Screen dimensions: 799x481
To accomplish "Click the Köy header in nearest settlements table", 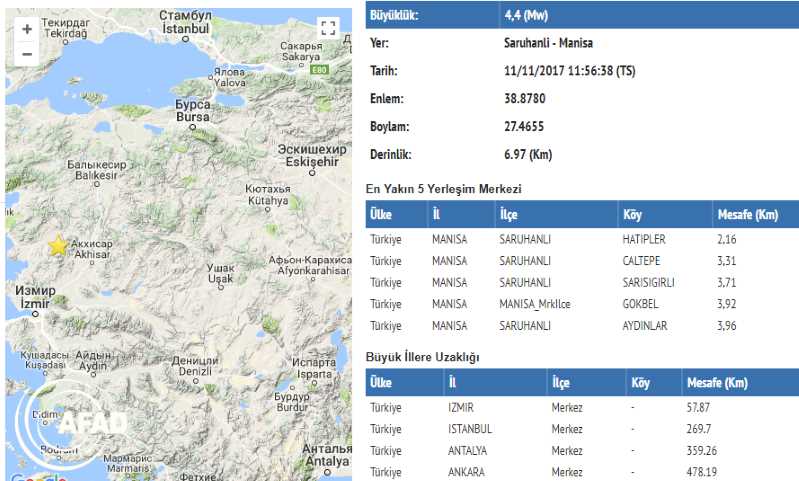I will pos(632,215).
